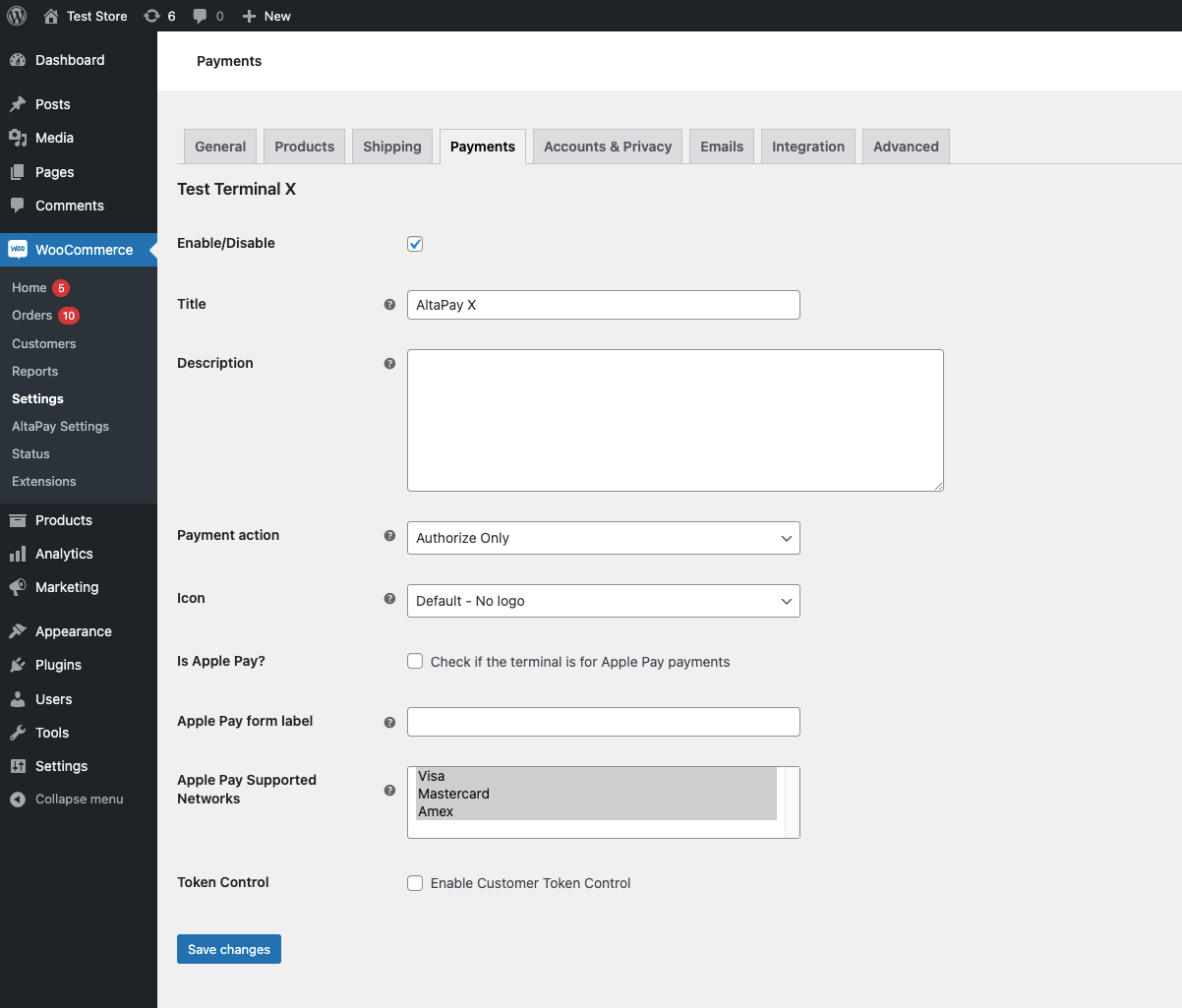Viewport: 1182px width, 1008px height.
Task: Click the help tip icon next to Icon
Action: [389, 599]
